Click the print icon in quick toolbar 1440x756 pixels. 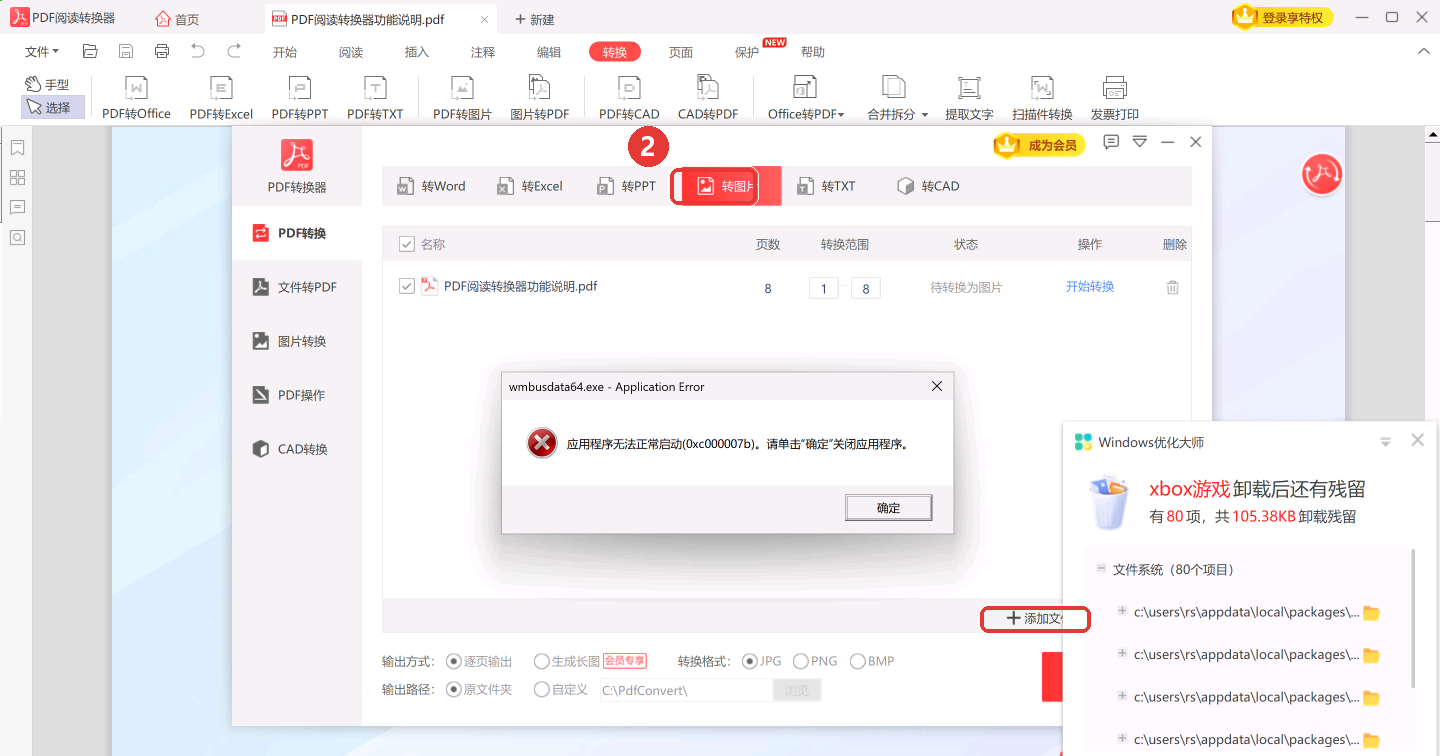point(162,51)
